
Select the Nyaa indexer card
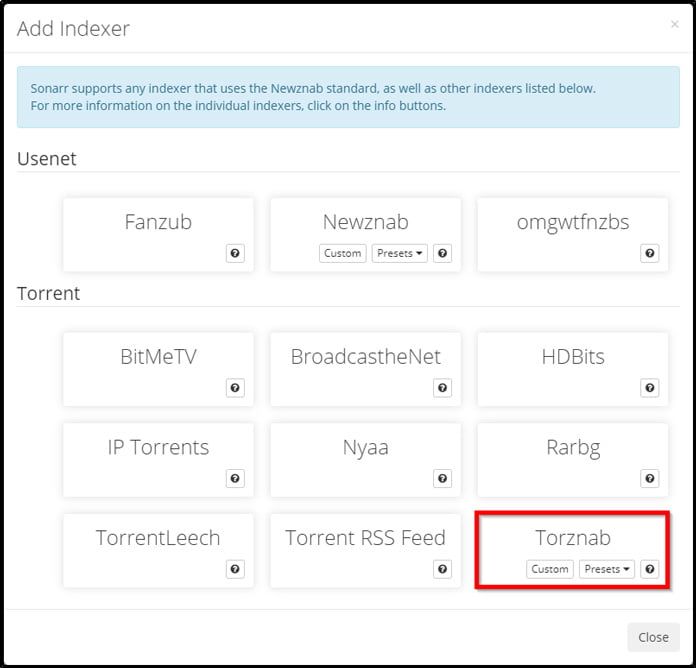point(366,460)
